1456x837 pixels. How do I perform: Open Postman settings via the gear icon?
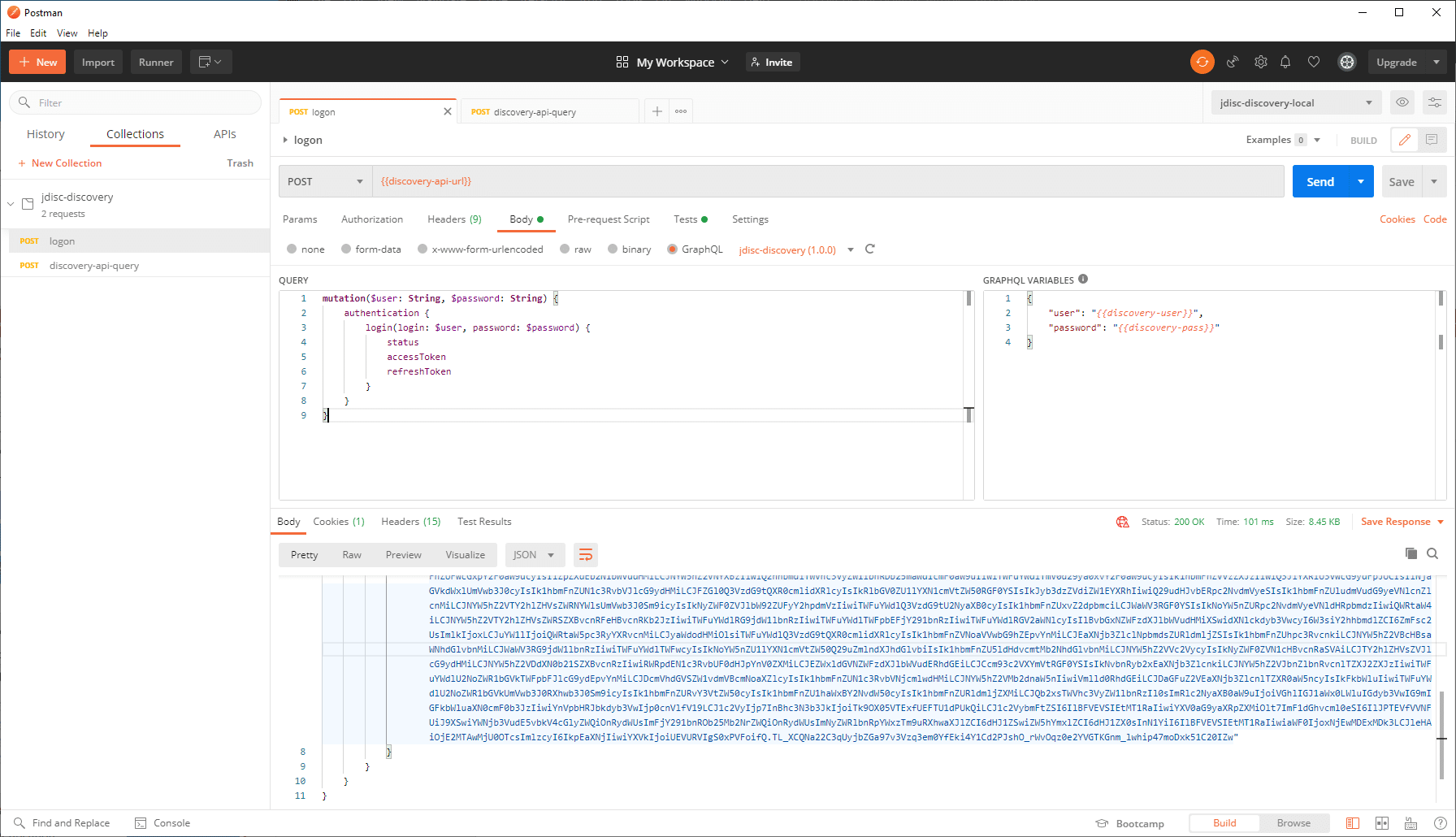coord(1261,62)
